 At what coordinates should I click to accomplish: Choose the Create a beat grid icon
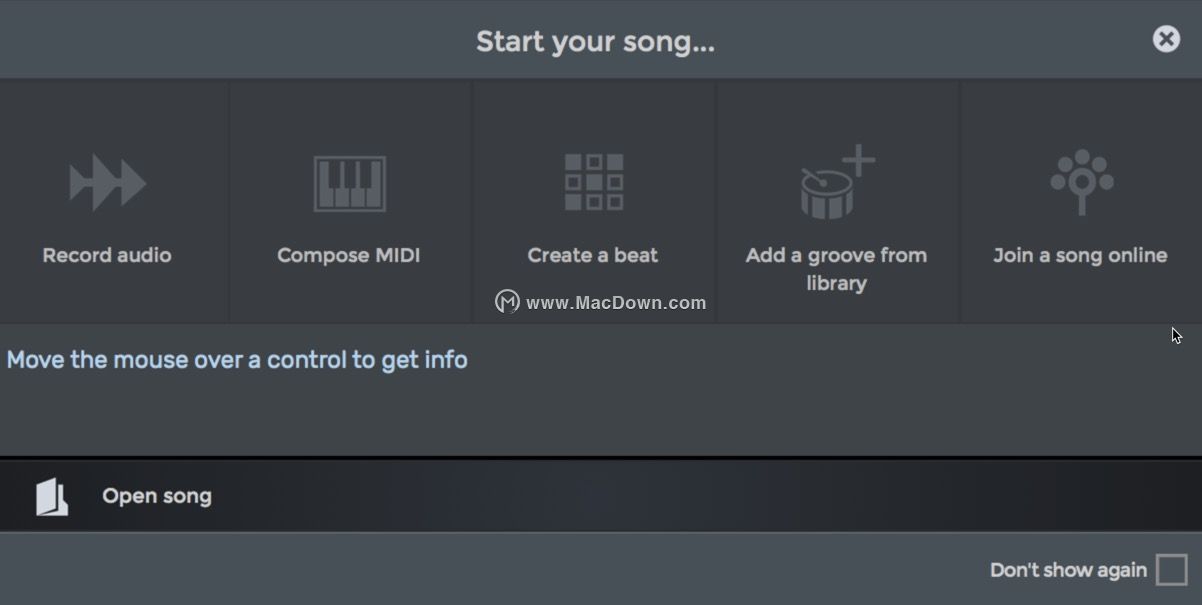593,182
